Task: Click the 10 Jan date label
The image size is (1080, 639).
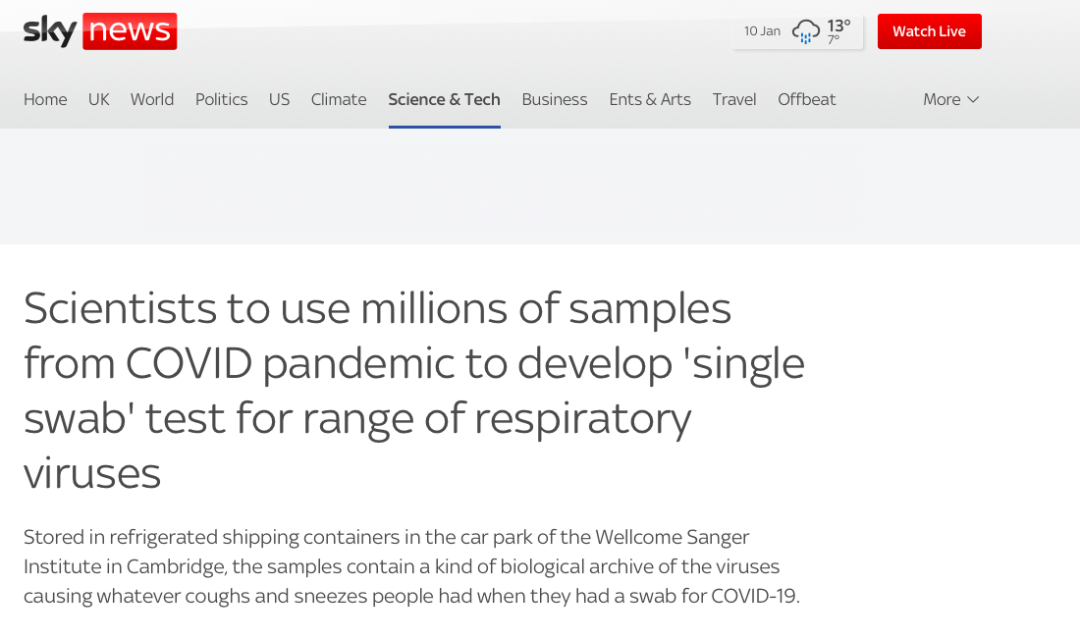Action: 762,32
